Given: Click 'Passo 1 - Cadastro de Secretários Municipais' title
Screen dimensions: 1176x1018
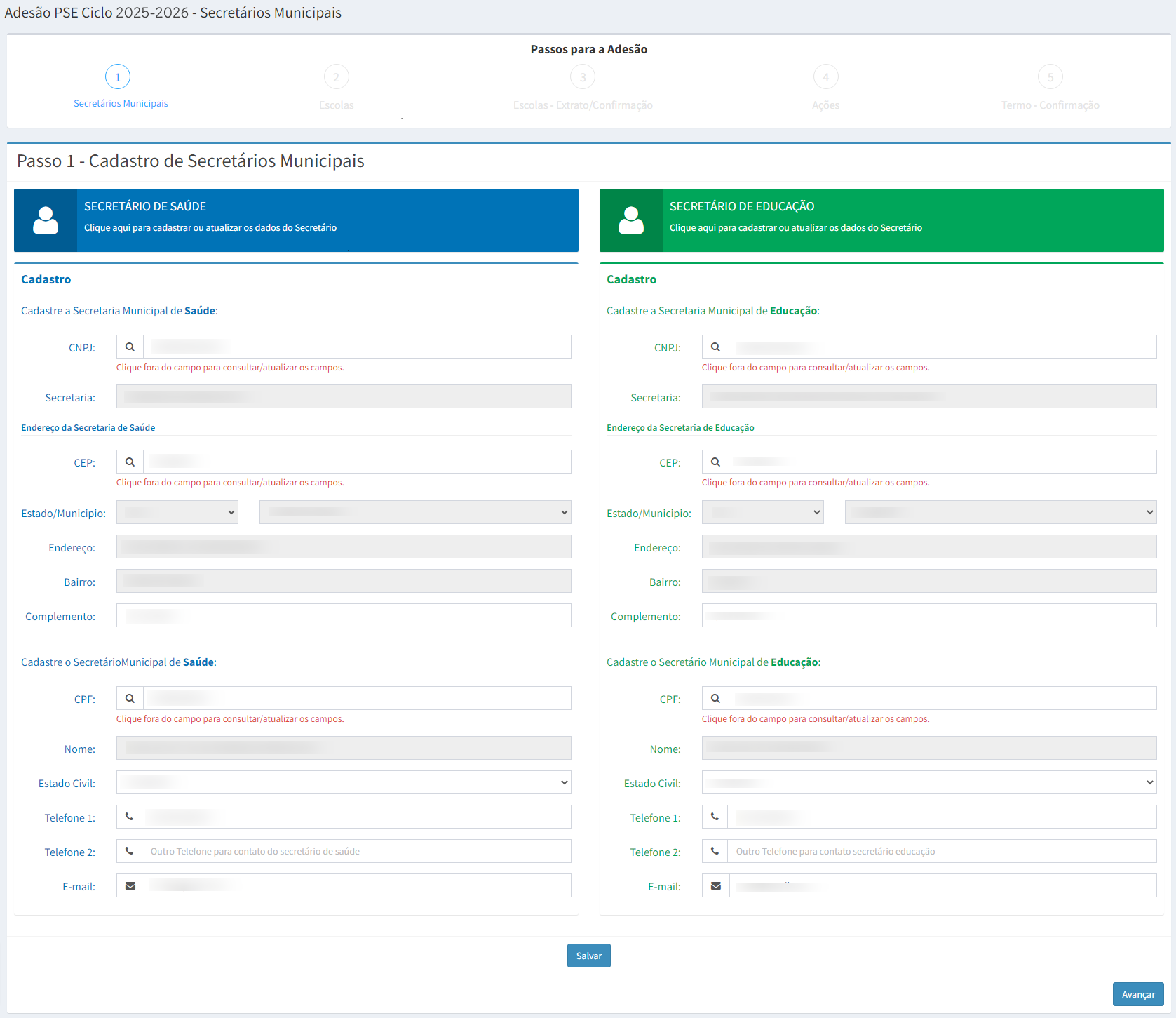Looking at the screenshot, I should point(191,161).
